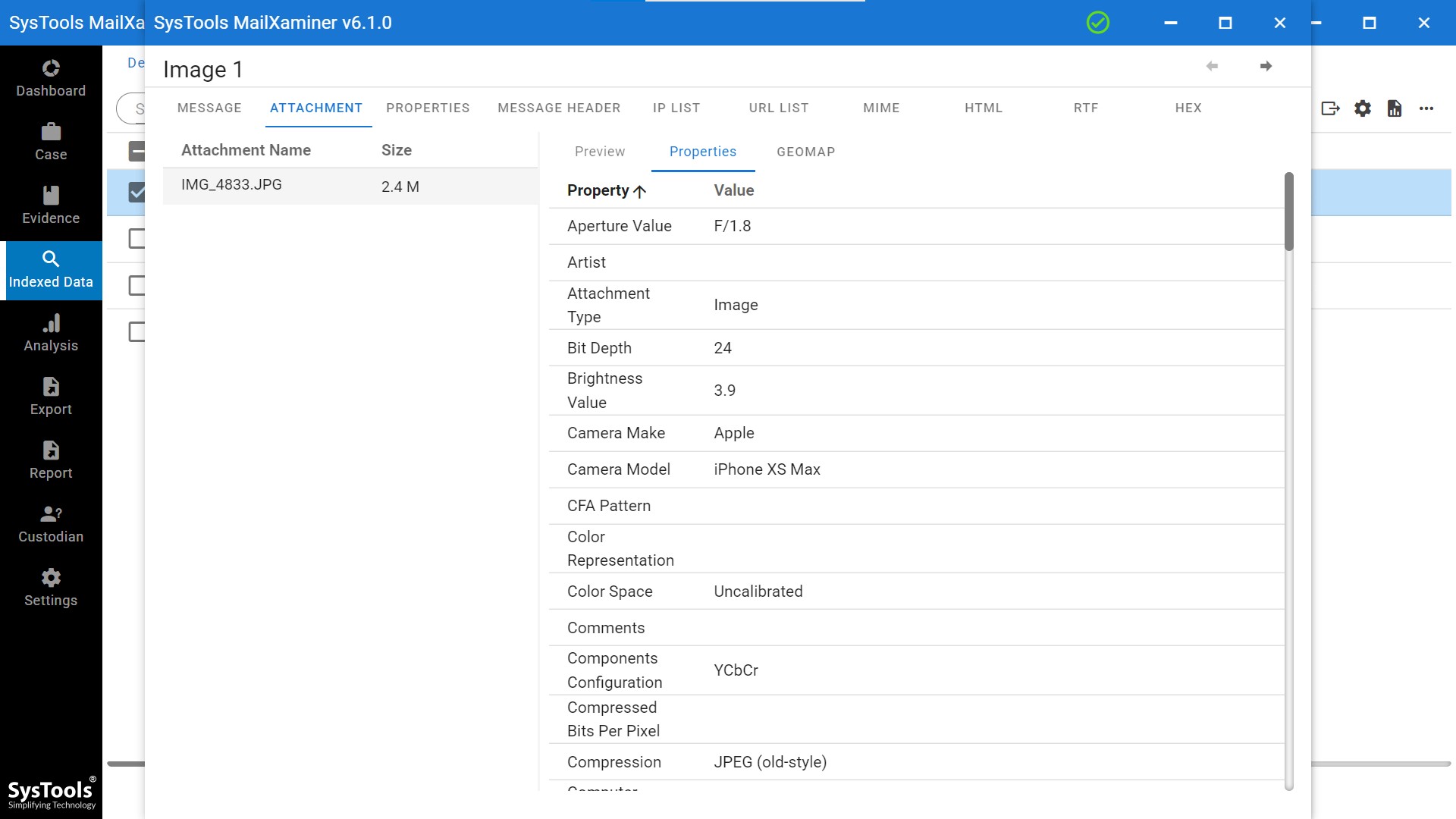Image resolution: width=1456 pixels, height=819 pixels.
Task: Check the second row checkbox in the list
Action: click(136, 238)
